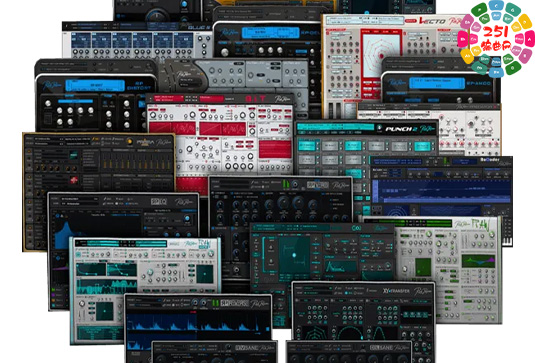Click the blue round knob in RP-EQ

point(187,219)
